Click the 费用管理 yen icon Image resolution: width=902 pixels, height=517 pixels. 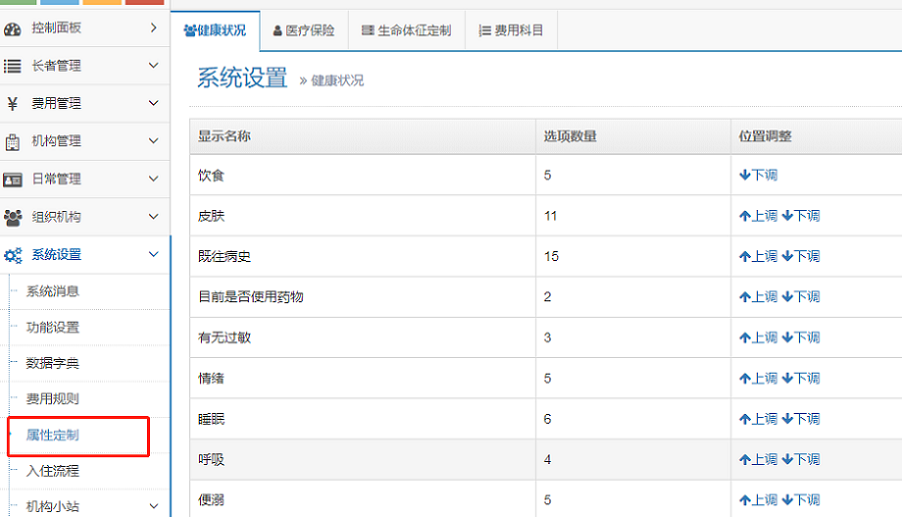point(13,103)
